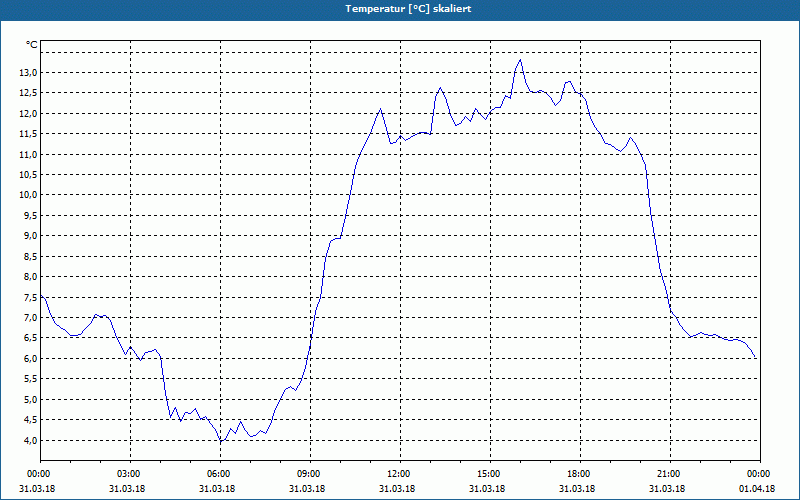The height and width of the screenshot is (500, 800).
Task: Click the '7,5' y-axis label
Action: click(x=30, y=297)
